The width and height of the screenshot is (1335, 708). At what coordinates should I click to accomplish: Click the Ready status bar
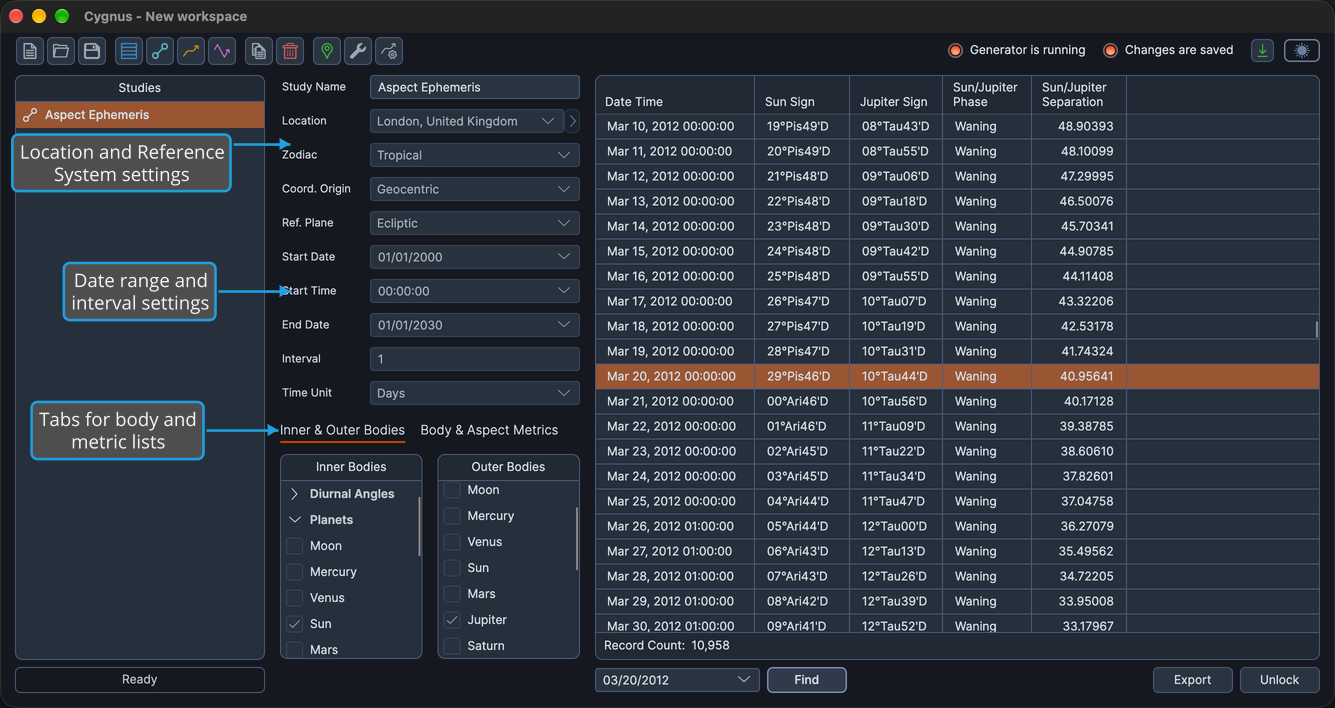point(140,680)
